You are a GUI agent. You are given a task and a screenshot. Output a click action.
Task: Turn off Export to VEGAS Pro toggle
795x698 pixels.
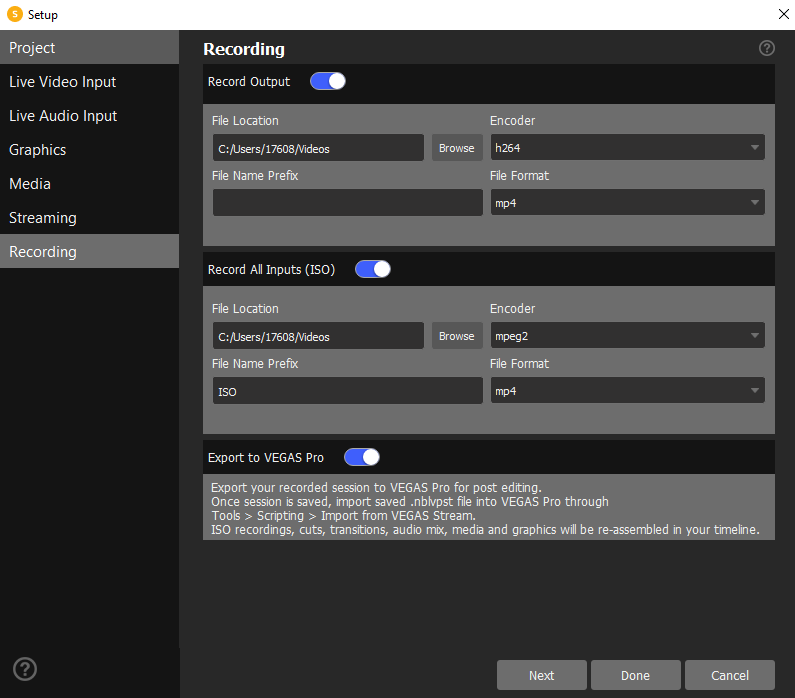pyautogui.click(x=362, y=457)
